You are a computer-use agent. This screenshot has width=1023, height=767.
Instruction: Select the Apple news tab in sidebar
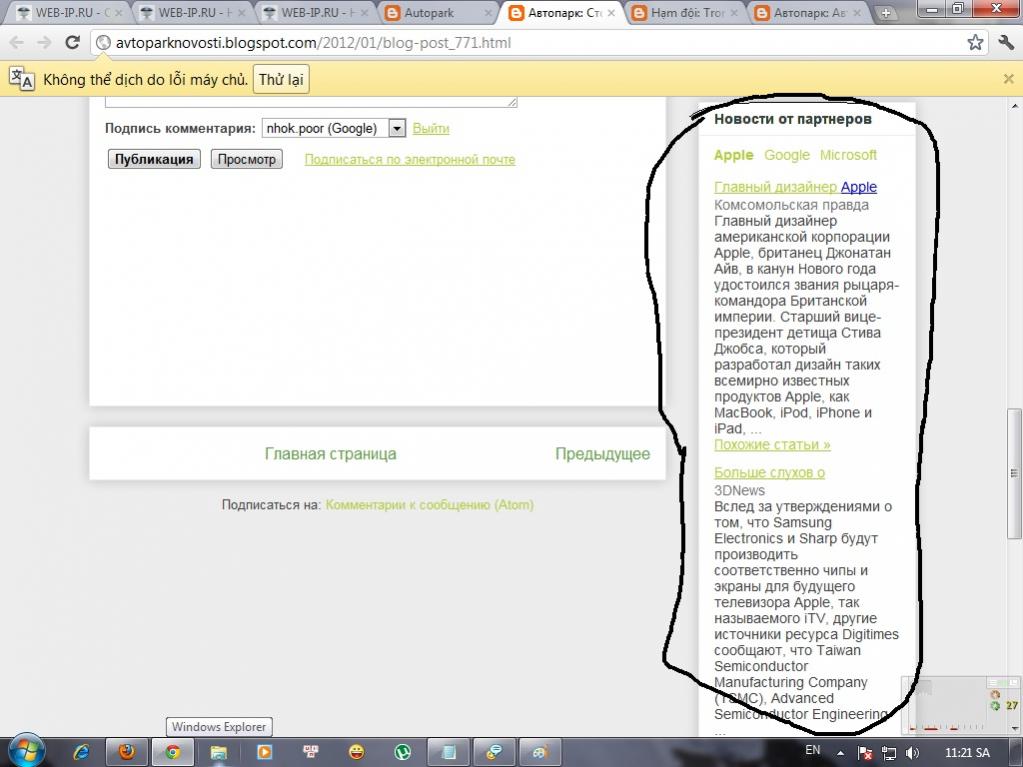coord(733,155)
